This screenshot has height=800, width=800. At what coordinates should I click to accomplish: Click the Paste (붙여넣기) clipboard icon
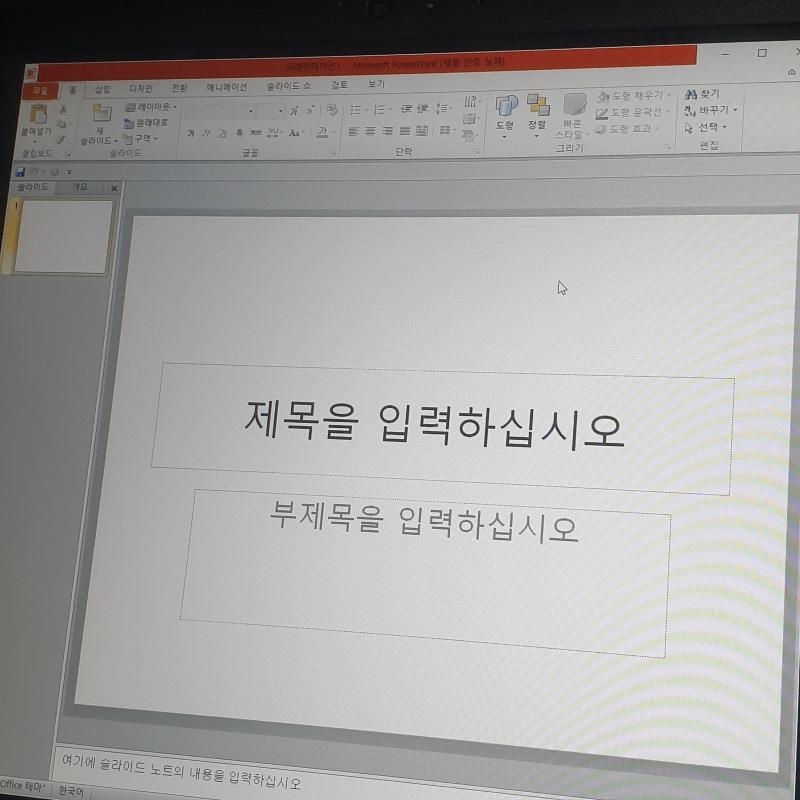[38, 114]
